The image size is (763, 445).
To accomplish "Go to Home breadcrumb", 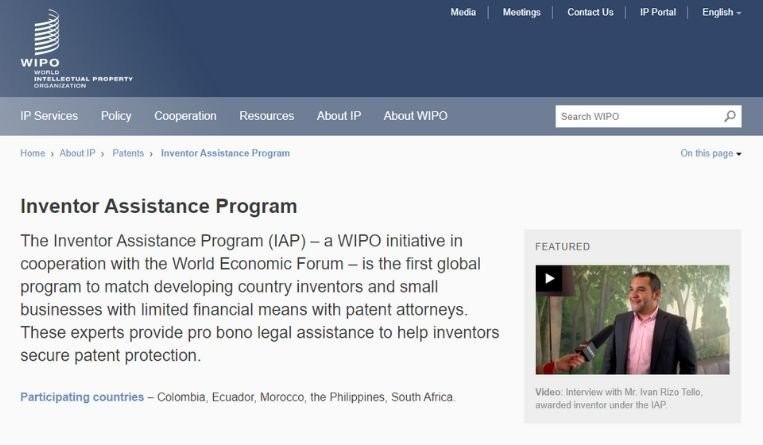I will (x=33, y=153).
